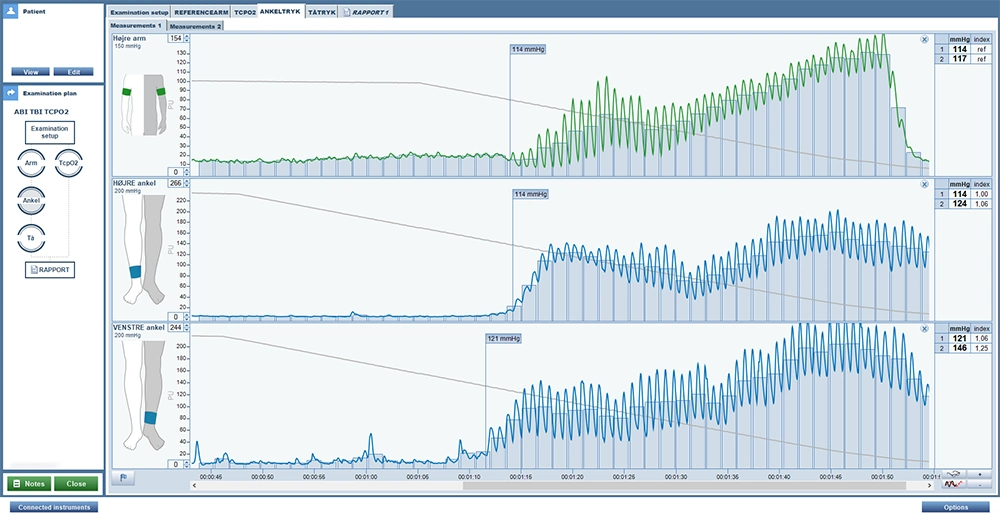
Task: Click the Patient profile icon
Action: point(11,11)
